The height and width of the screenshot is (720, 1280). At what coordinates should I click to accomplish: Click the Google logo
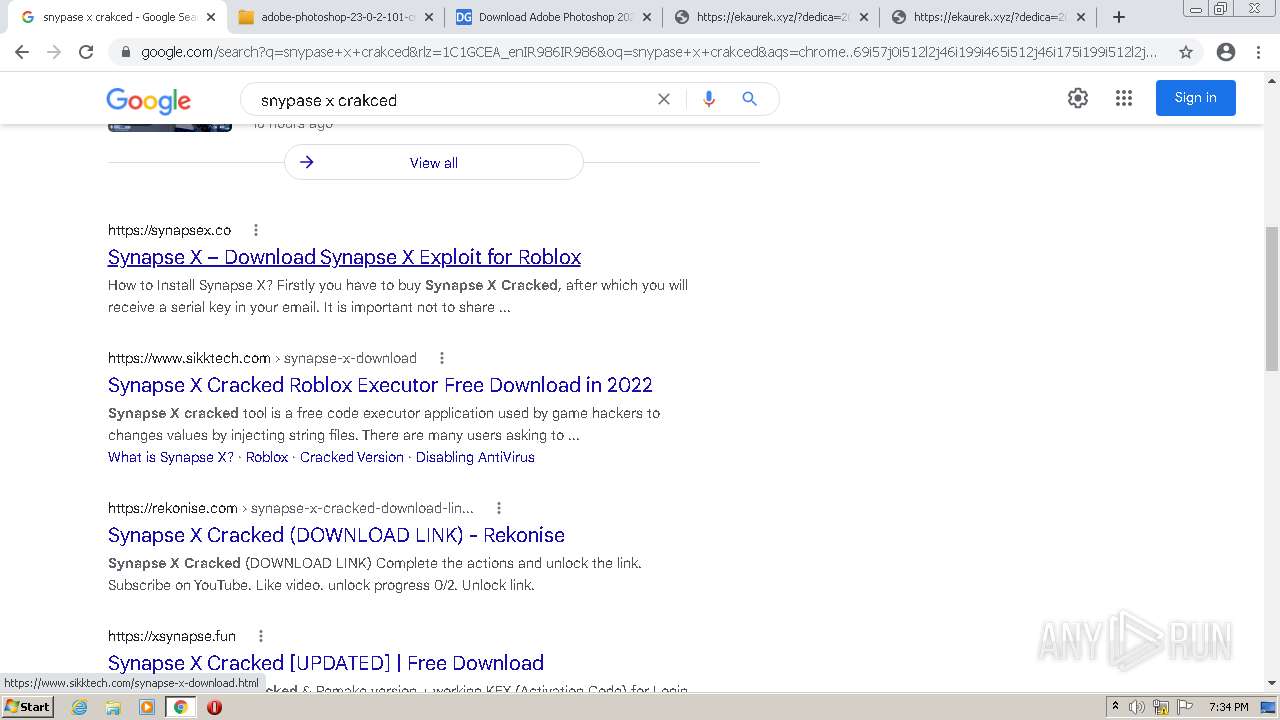click(x=149, y=100)
